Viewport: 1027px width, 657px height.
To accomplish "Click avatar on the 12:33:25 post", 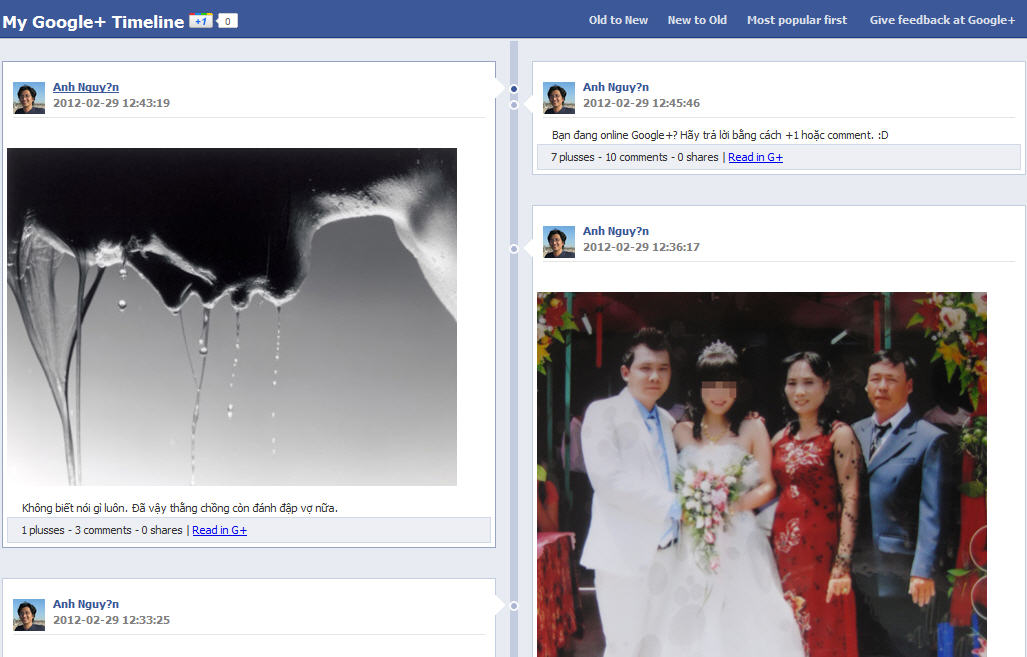I will [x=29, y=615].
